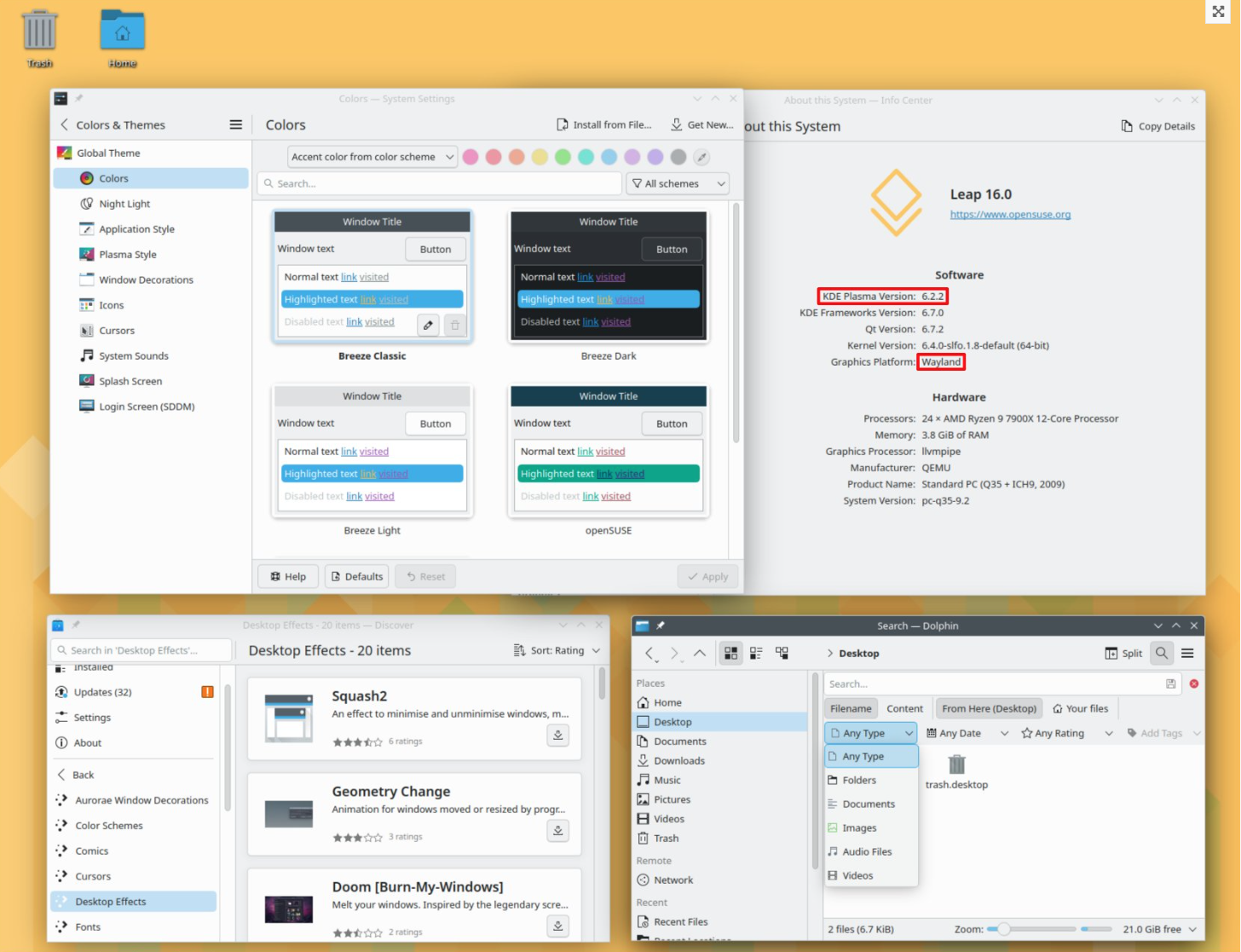Toggle the From Here (Desktop) search scope
Viewport: 1241px width, 952px height.
[x=989, y=708]
